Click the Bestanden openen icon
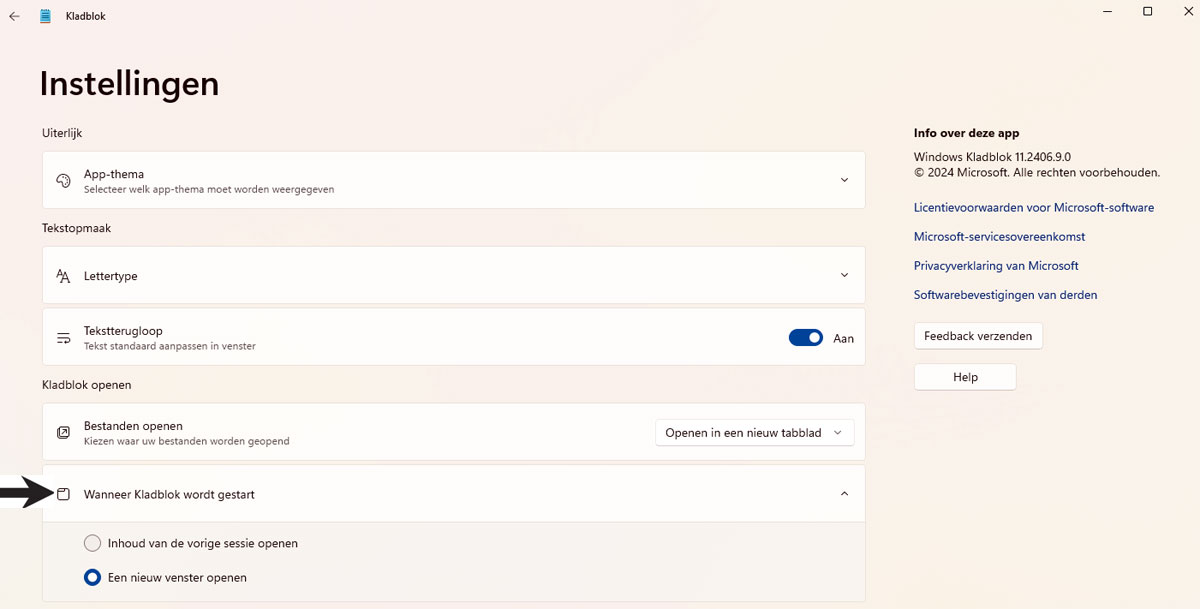 click(63, 433)
